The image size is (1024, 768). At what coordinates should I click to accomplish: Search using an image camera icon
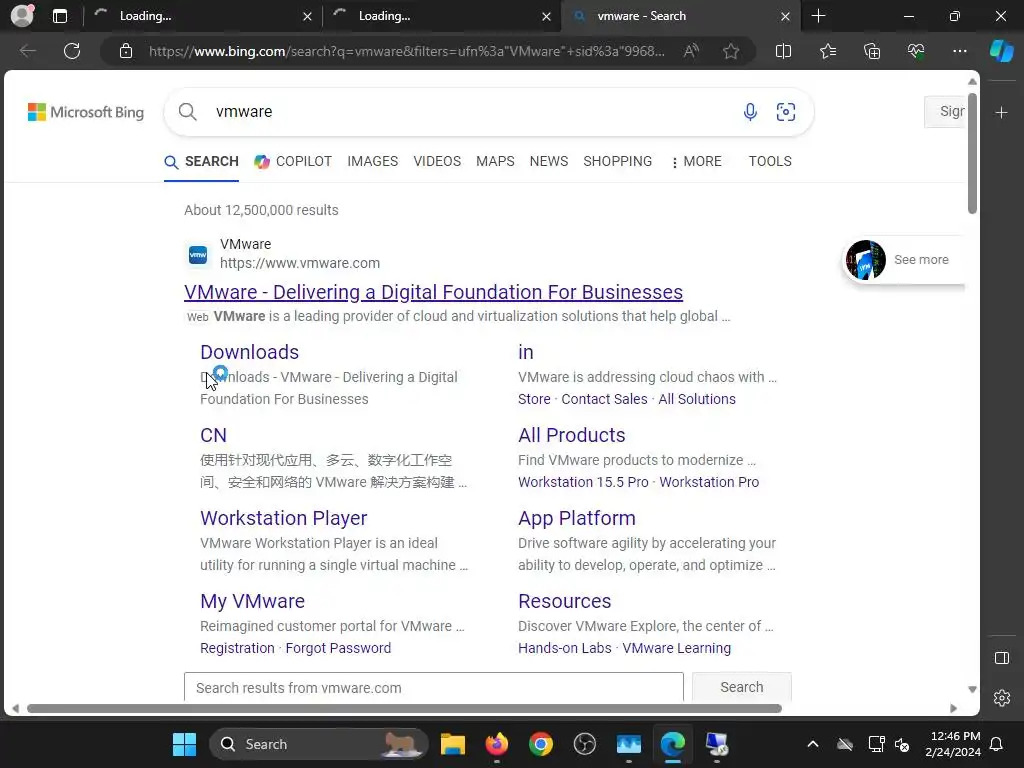click(x=786, y=112)
